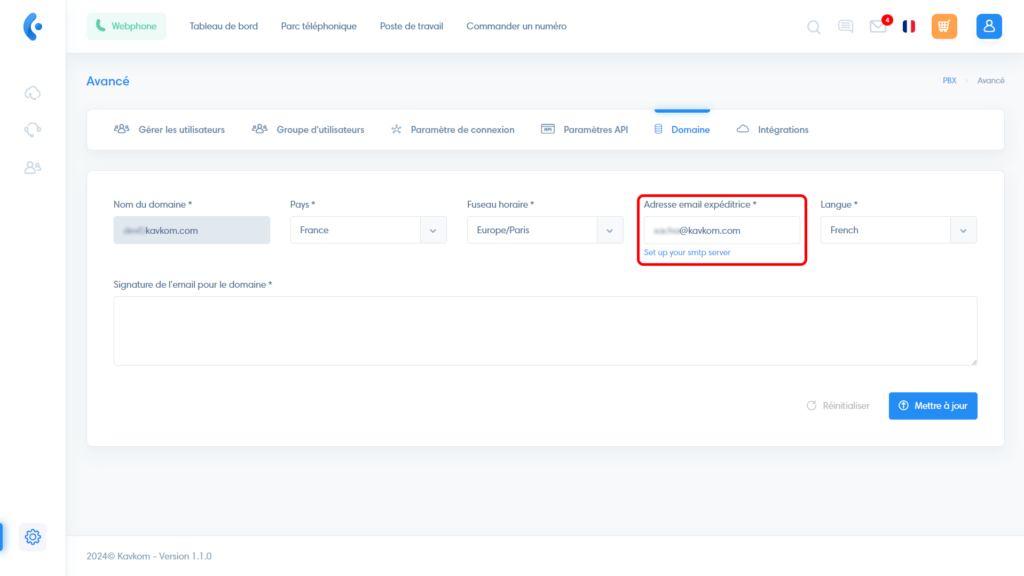Screen dimensions: 1024x576
Task: Click the Kavkom logo in the top corner
Action: (x=32, y=26)
